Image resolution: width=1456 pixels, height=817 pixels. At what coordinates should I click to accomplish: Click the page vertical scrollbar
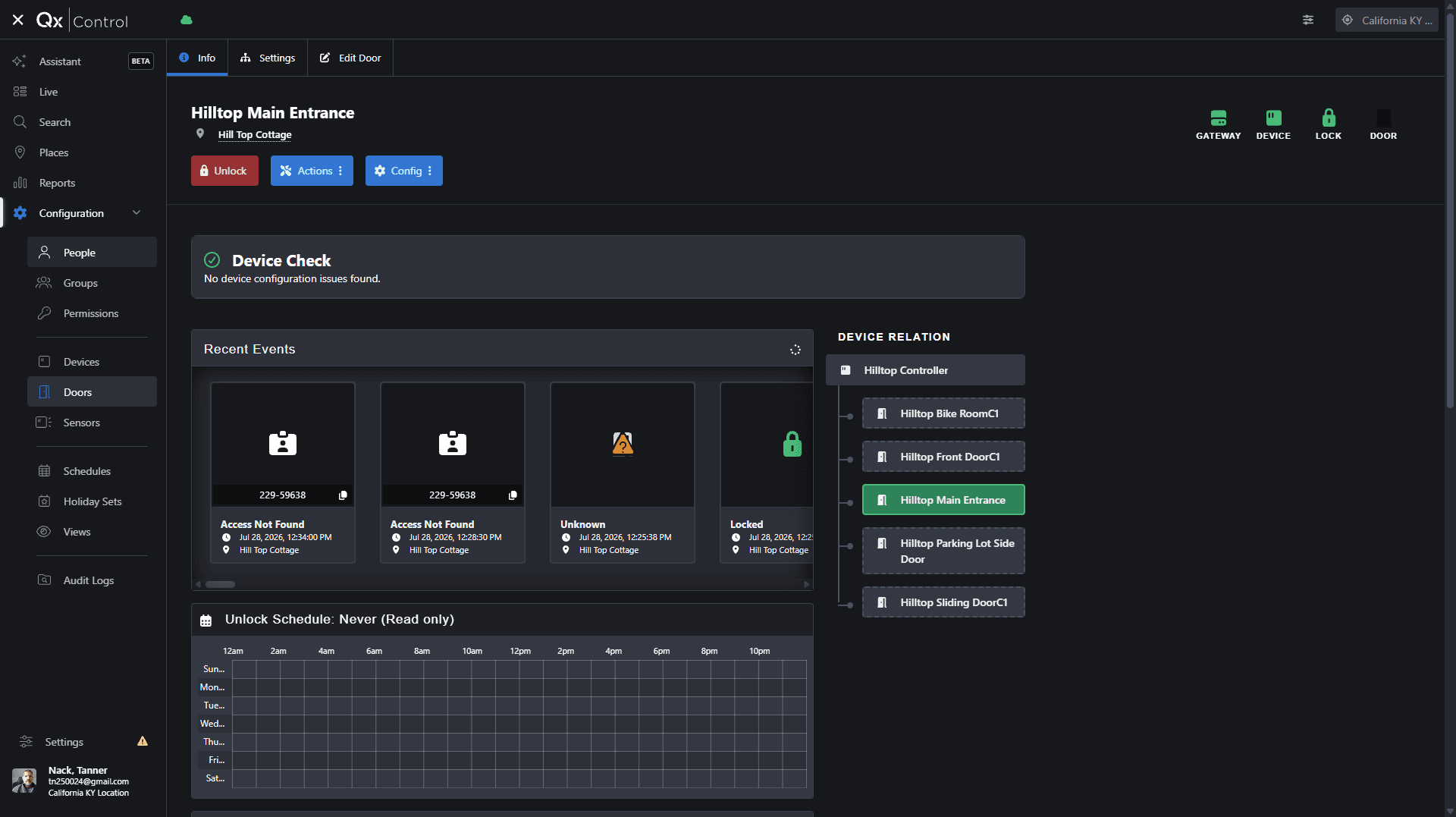(x=1450, y=212)
